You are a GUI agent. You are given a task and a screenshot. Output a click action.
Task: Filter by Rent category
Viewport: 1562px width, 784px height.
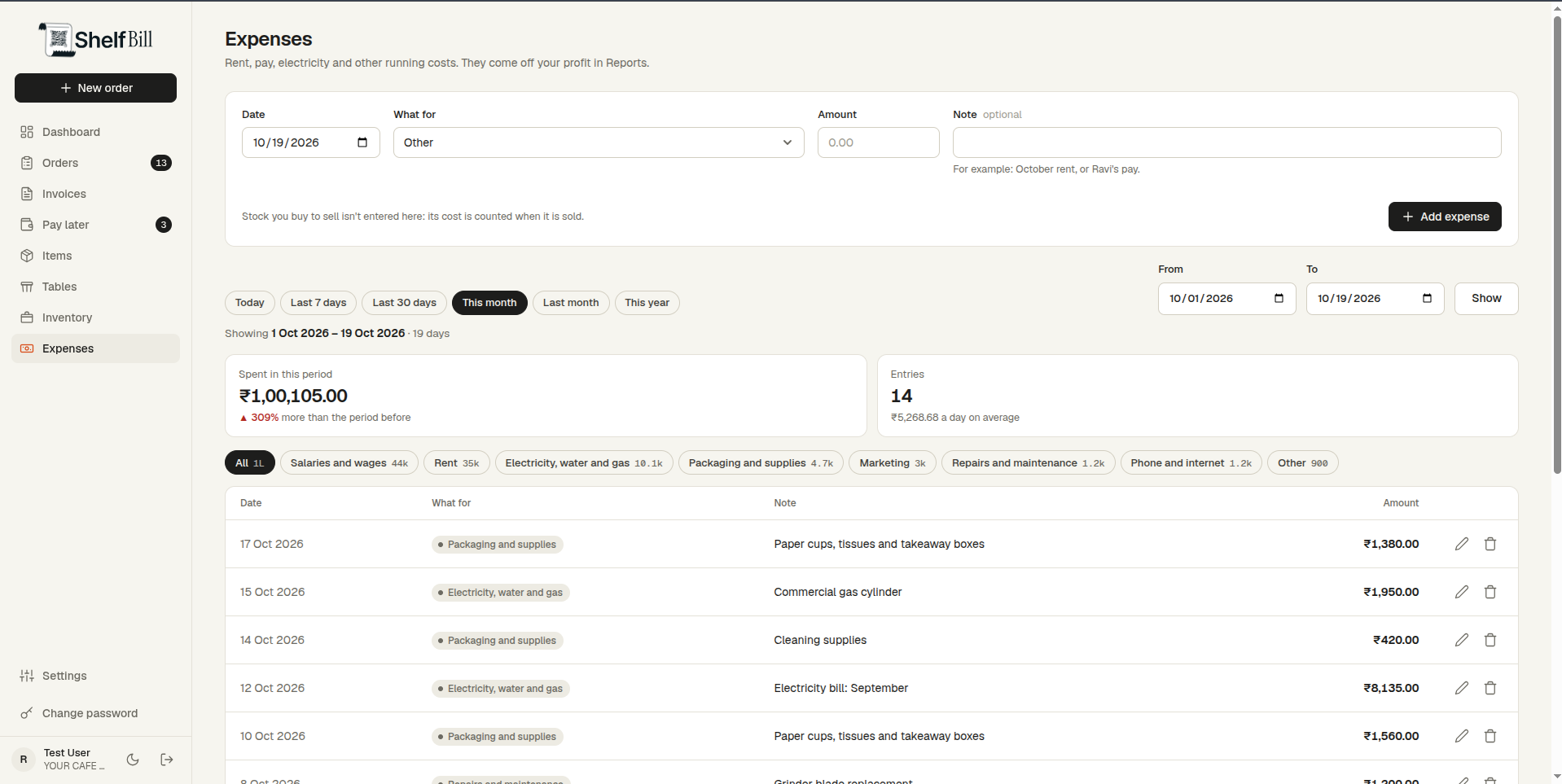(457, 463)
